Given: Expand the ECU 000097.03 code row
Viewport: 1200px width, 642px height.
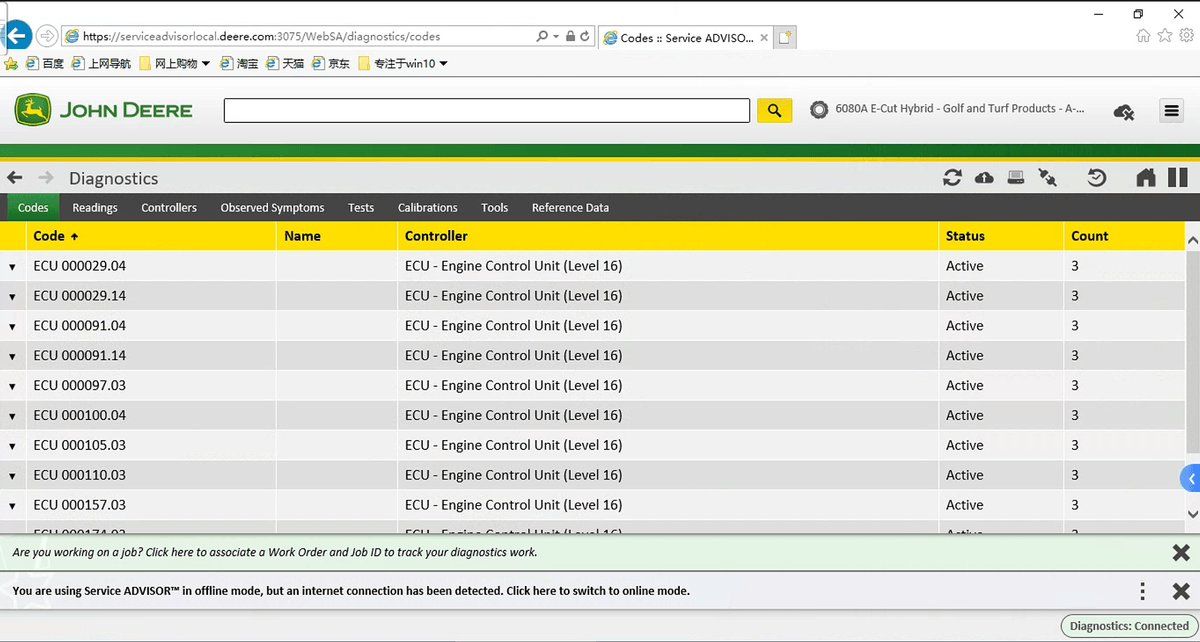Looking at the screenshot, I should coord(13,387).
